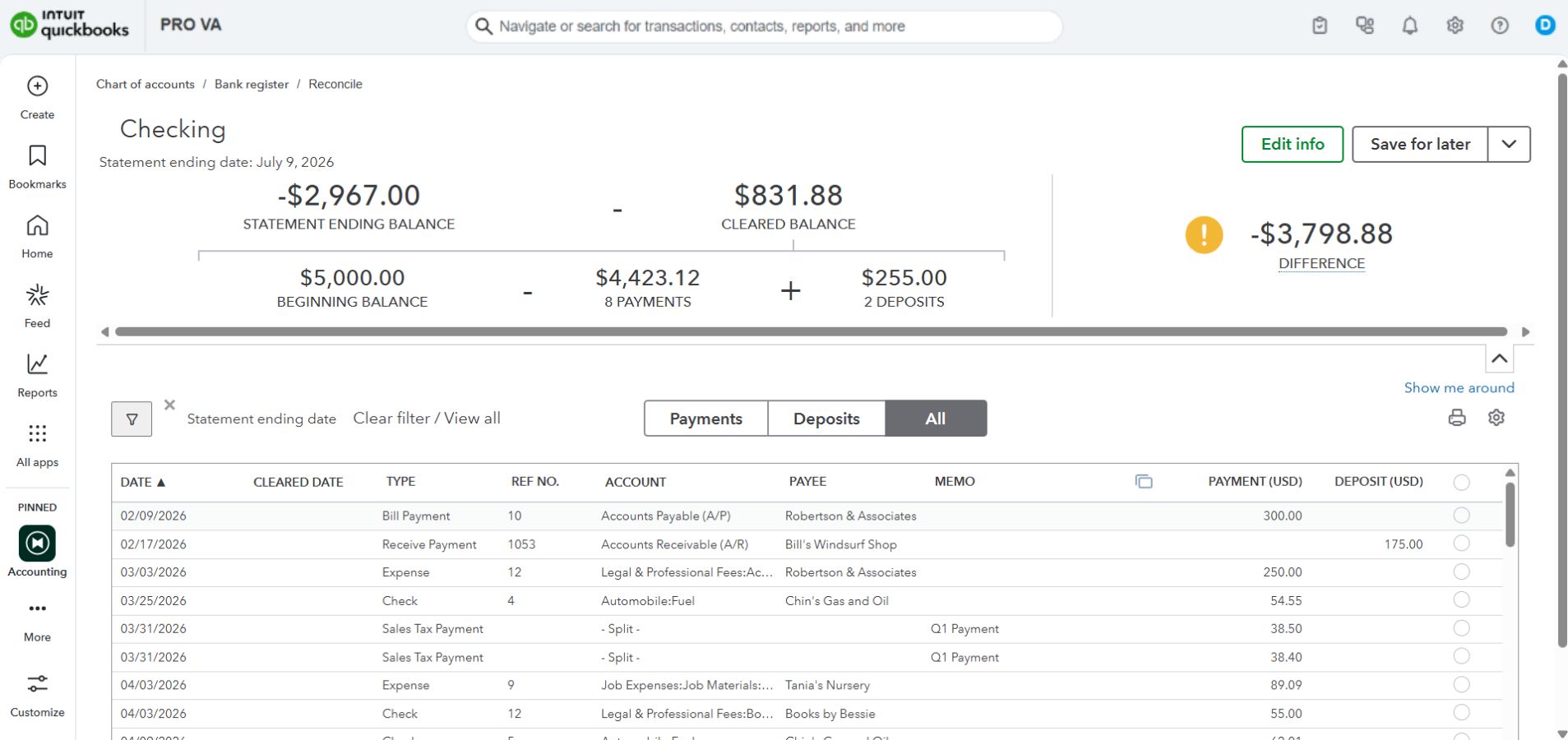
Task: Switch to the Deposits tab
Action: point(826,419)
